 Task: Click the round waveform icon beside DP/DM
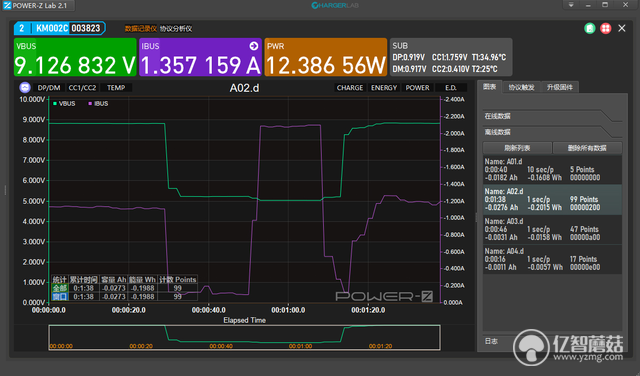(25, 87)
